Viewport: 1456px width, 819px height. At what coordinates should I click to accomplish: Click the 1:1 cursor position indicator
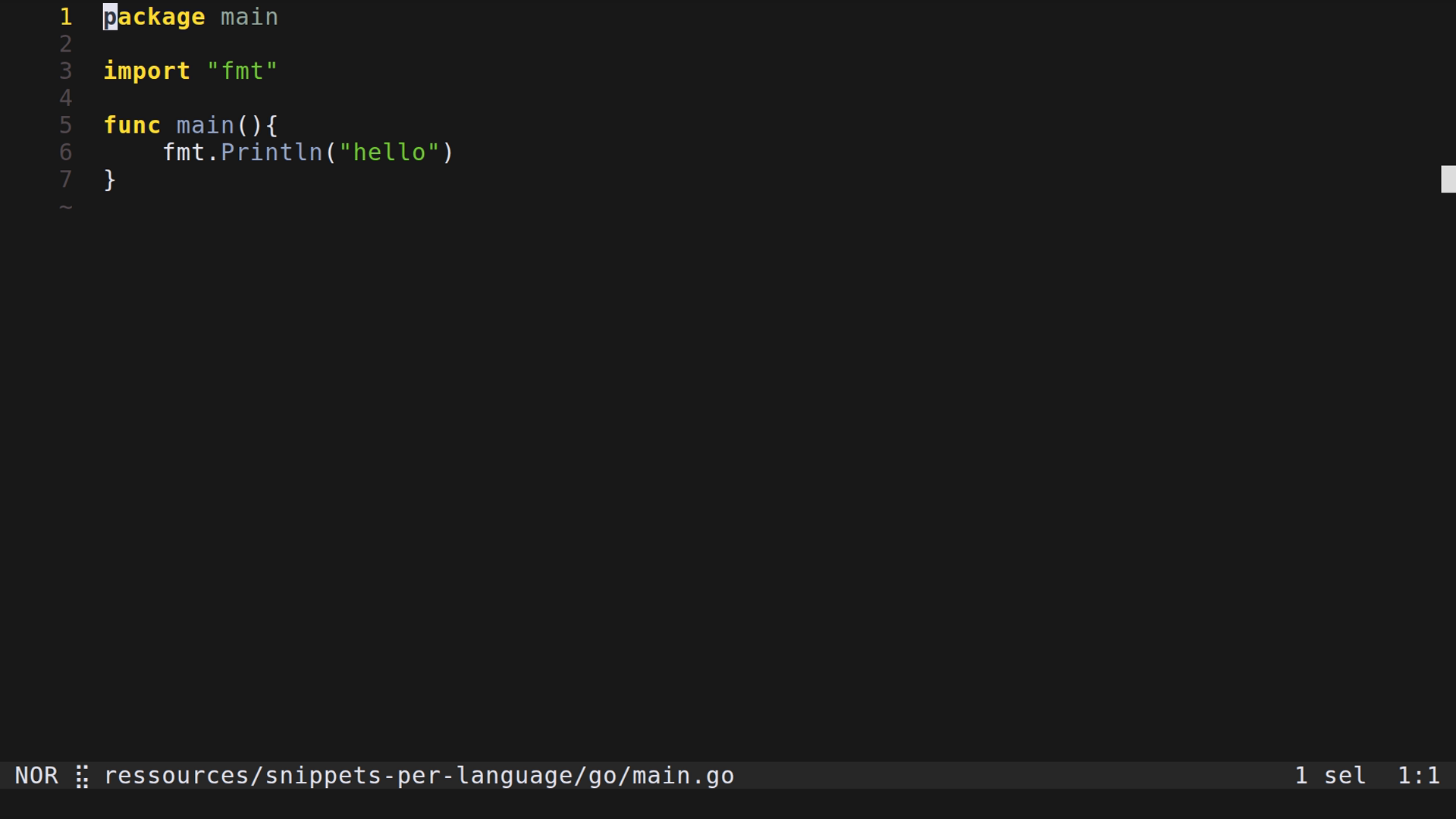pyautogui.click(x=1418, y=776)
